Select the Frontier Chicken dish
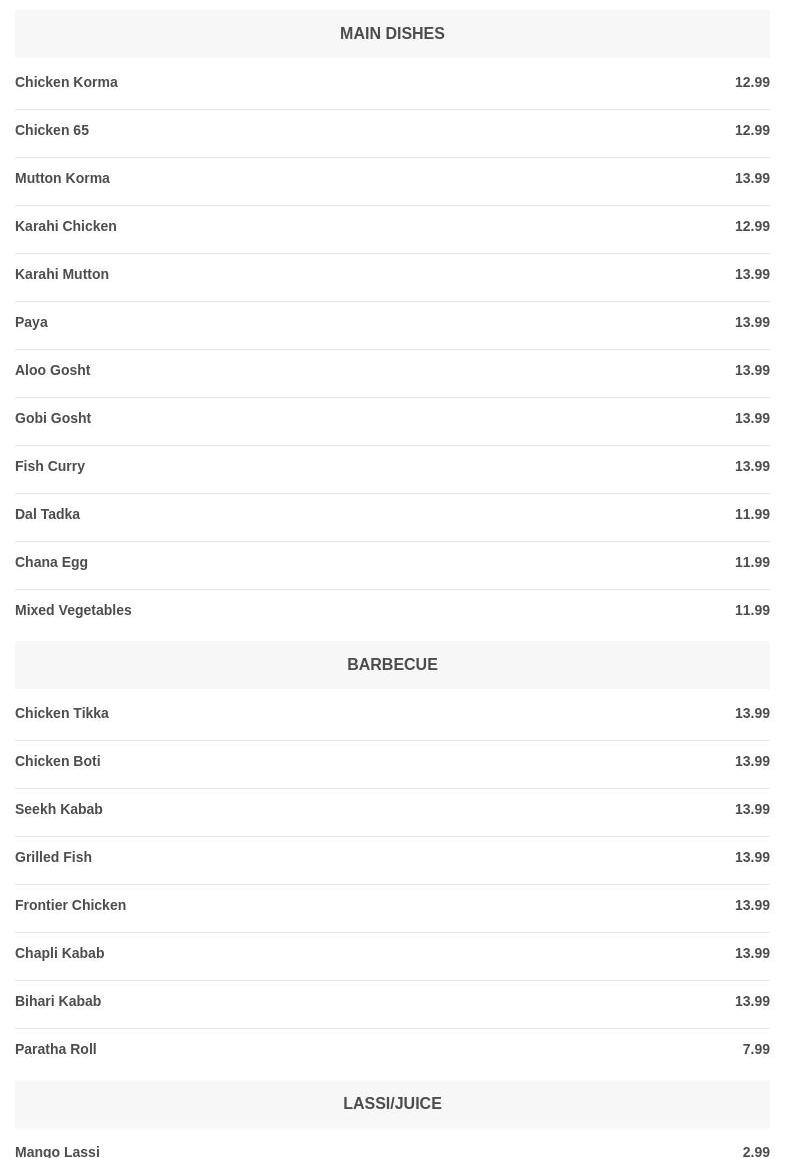Image resolution: width=785 pixels, height=1158 pixels. 70,905
